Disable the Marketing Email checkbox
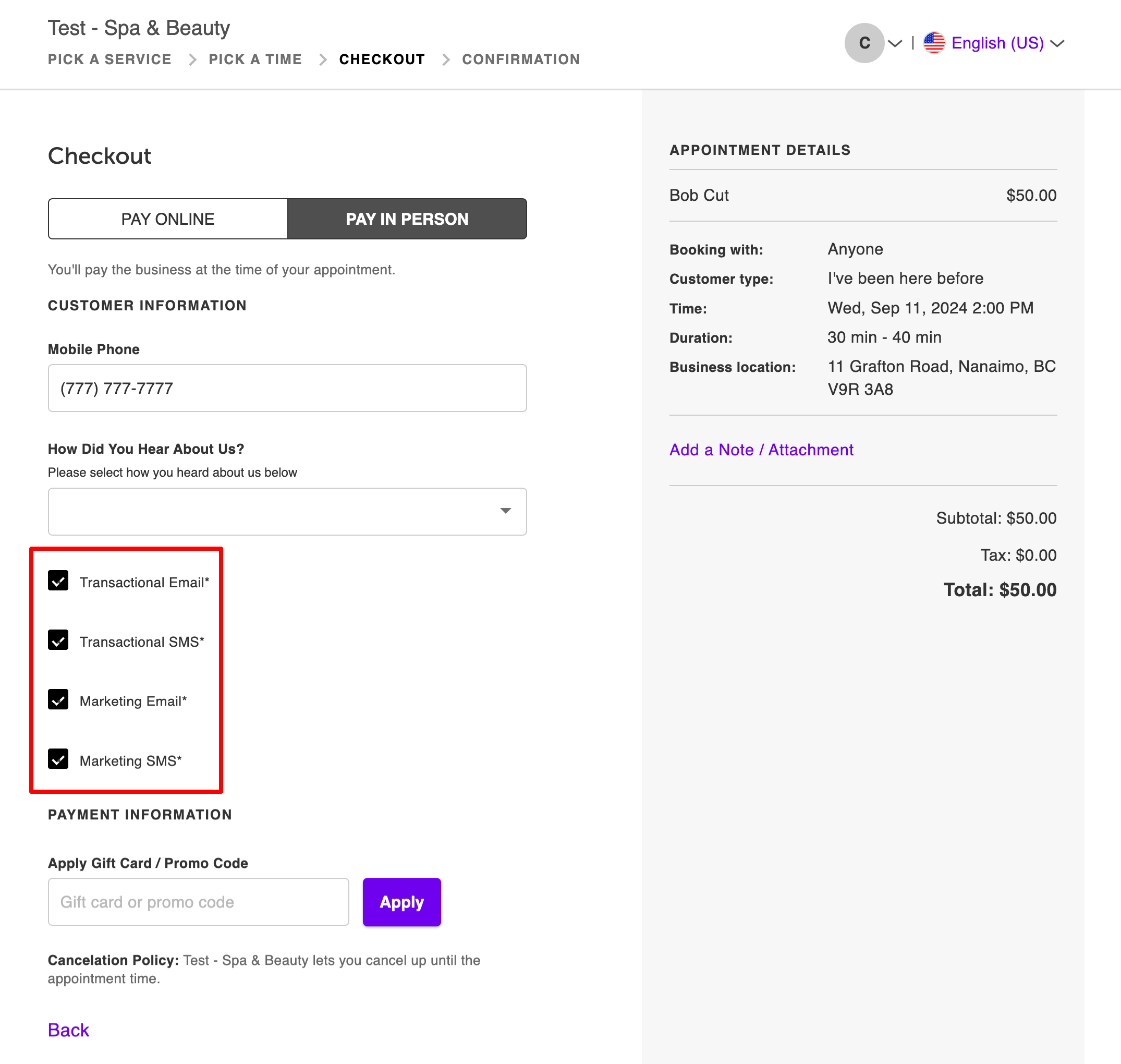 click(x=58, y=700)
